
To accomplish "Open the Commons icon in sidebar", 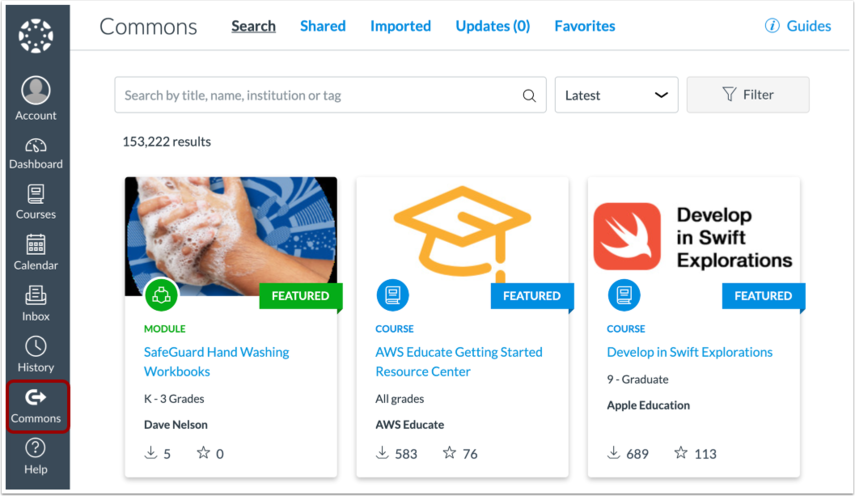I will tap(36, 397).
